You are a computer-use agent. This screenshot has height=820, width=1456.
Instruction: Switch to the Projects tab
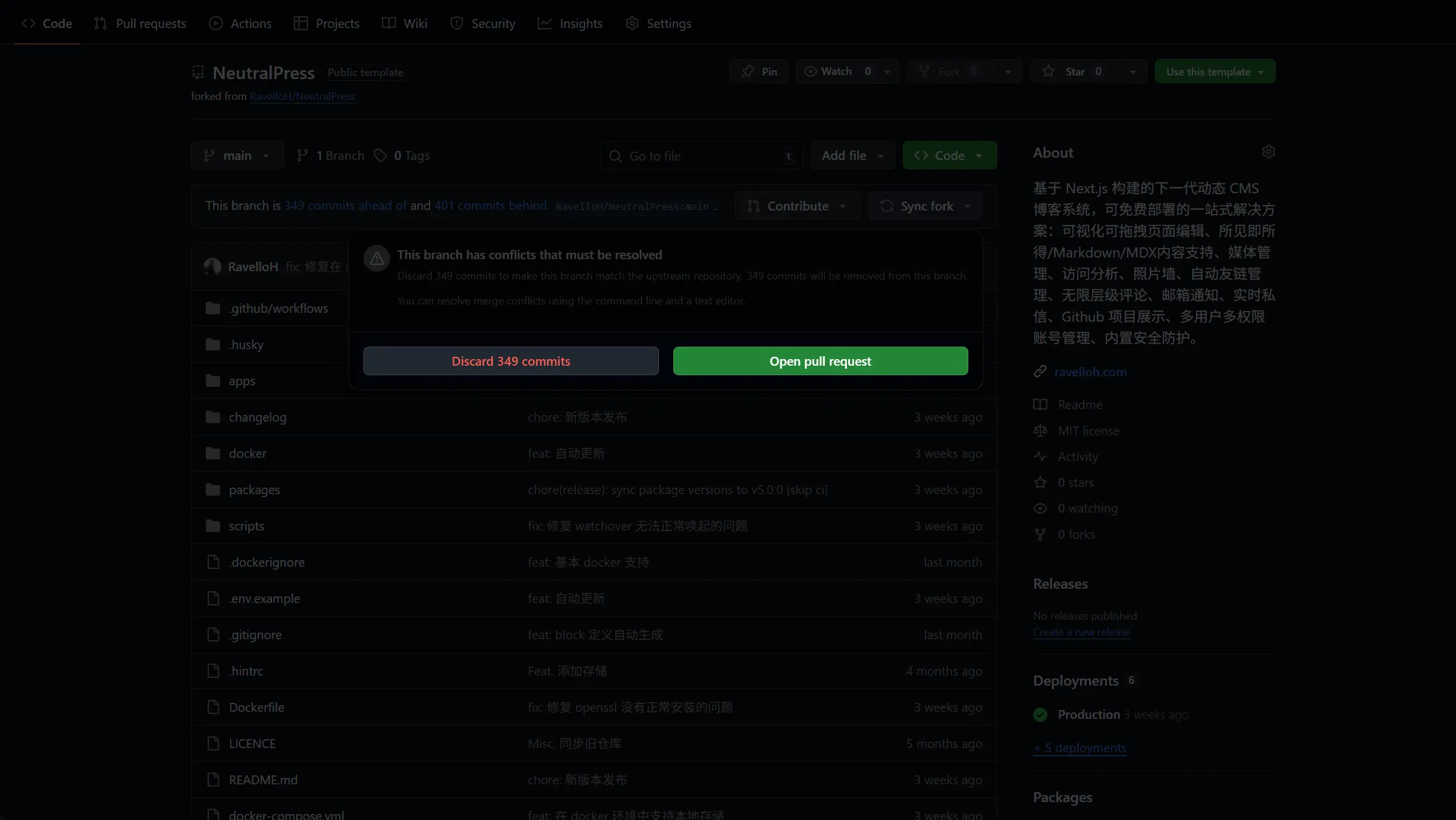tap(326, 23)
